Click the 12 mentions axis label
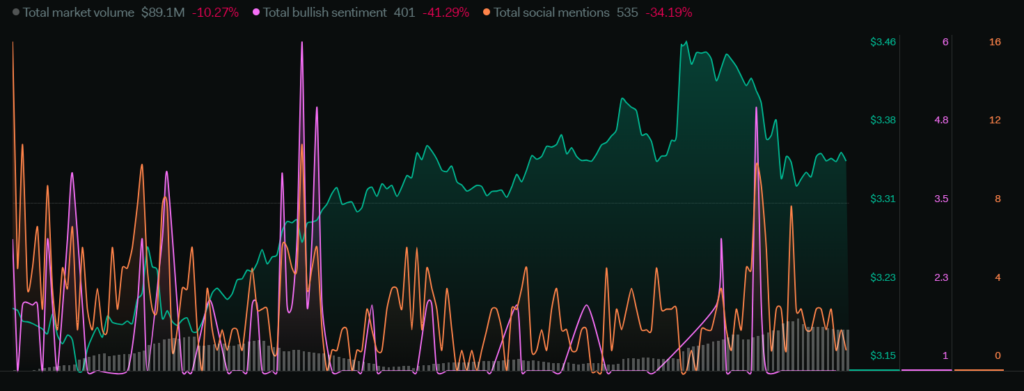The image size is (1024, 391). tap(995, 120)
